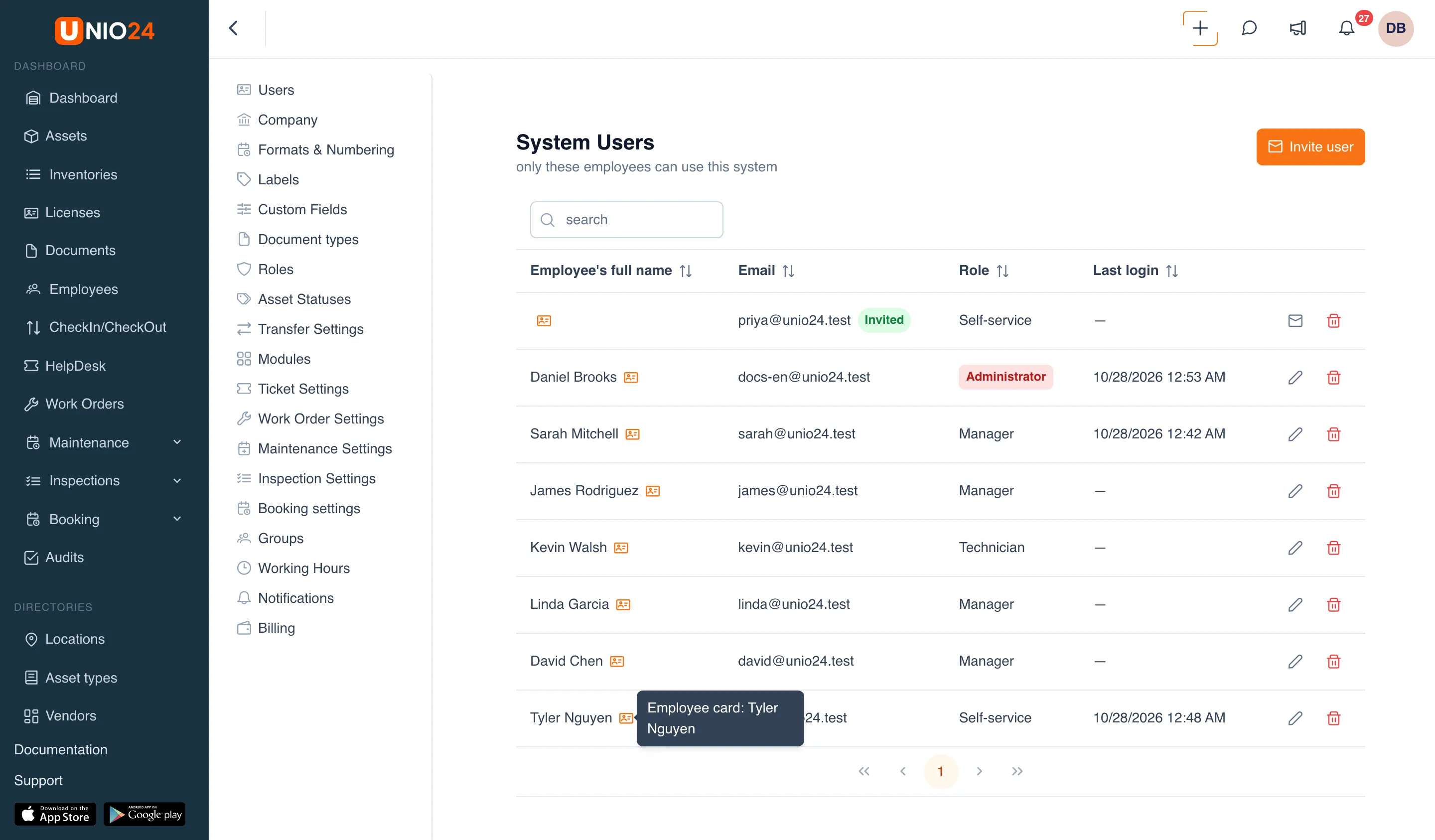Expand the Inspections sidebar section
1435x840 pixels.
pyautogui.click(x=177, y=481)
